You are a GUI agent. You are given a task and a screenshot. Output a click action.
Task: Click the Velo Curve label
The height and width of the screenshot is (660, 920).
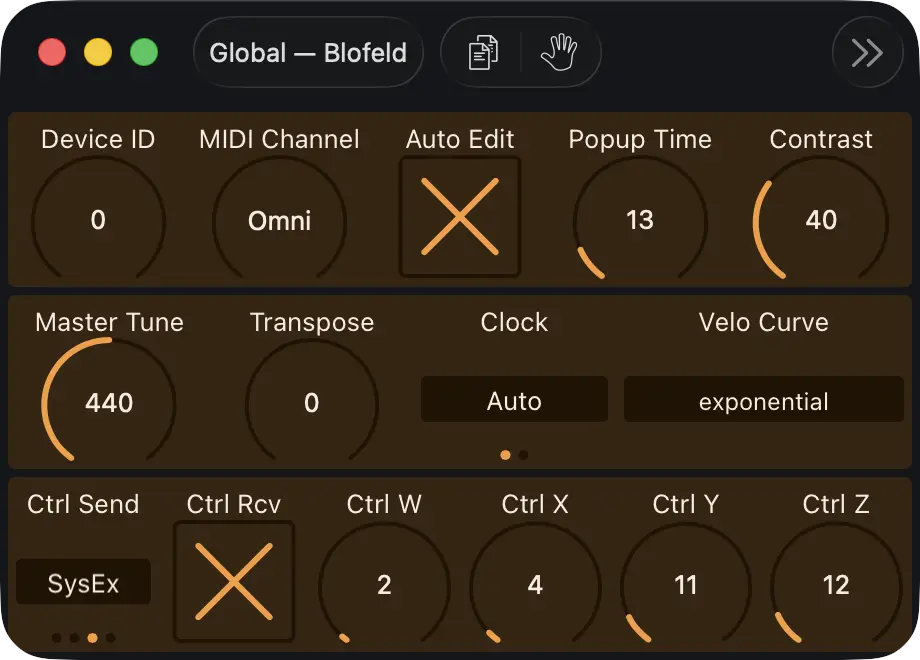pyautogui.click(x=763, y=322)
